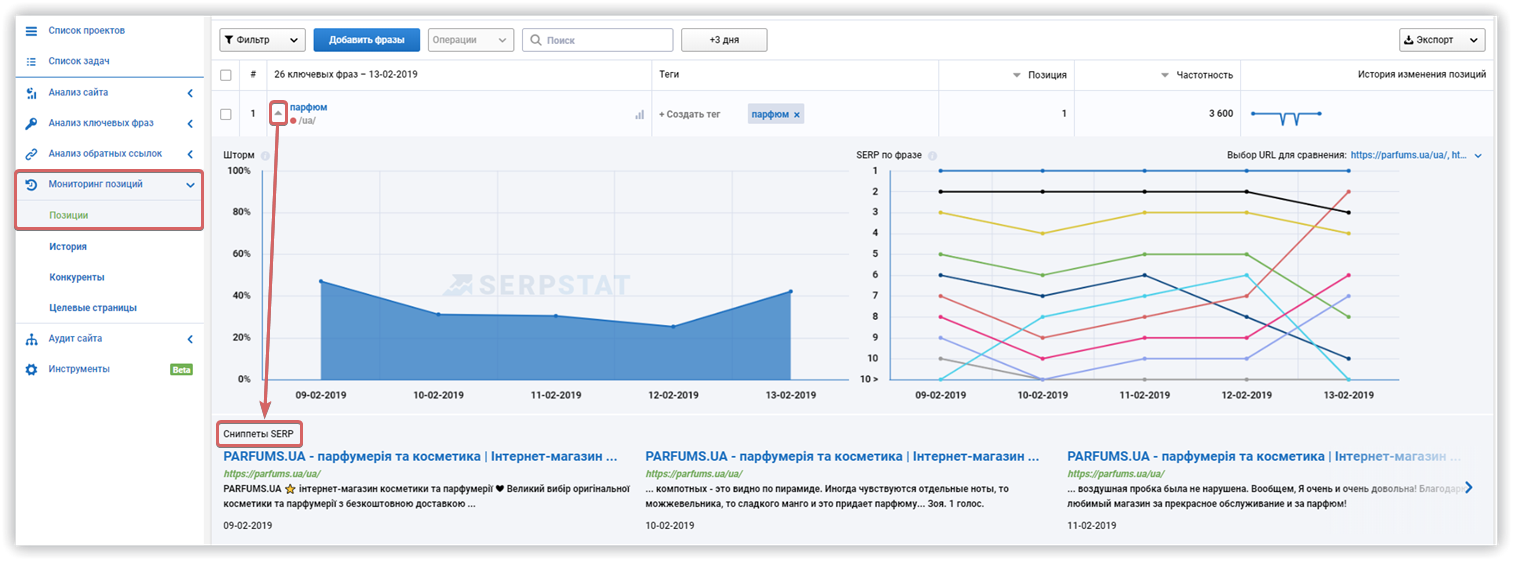The height and width of the screenshot is (561, 1513).
Task: Tick the checkbox for парфюм row
Action: 226,114
